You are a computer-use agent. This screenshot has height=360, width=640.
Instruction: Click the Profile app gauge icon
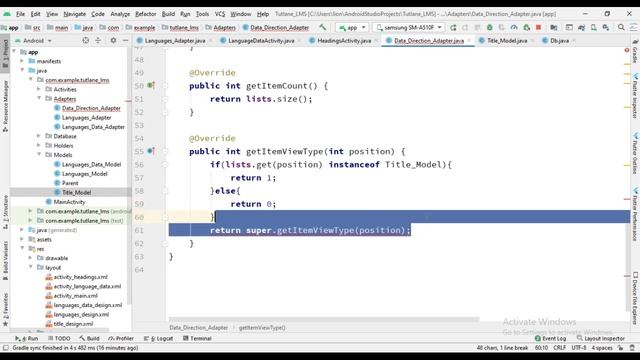pyautogui.click(x=514, y=27)
